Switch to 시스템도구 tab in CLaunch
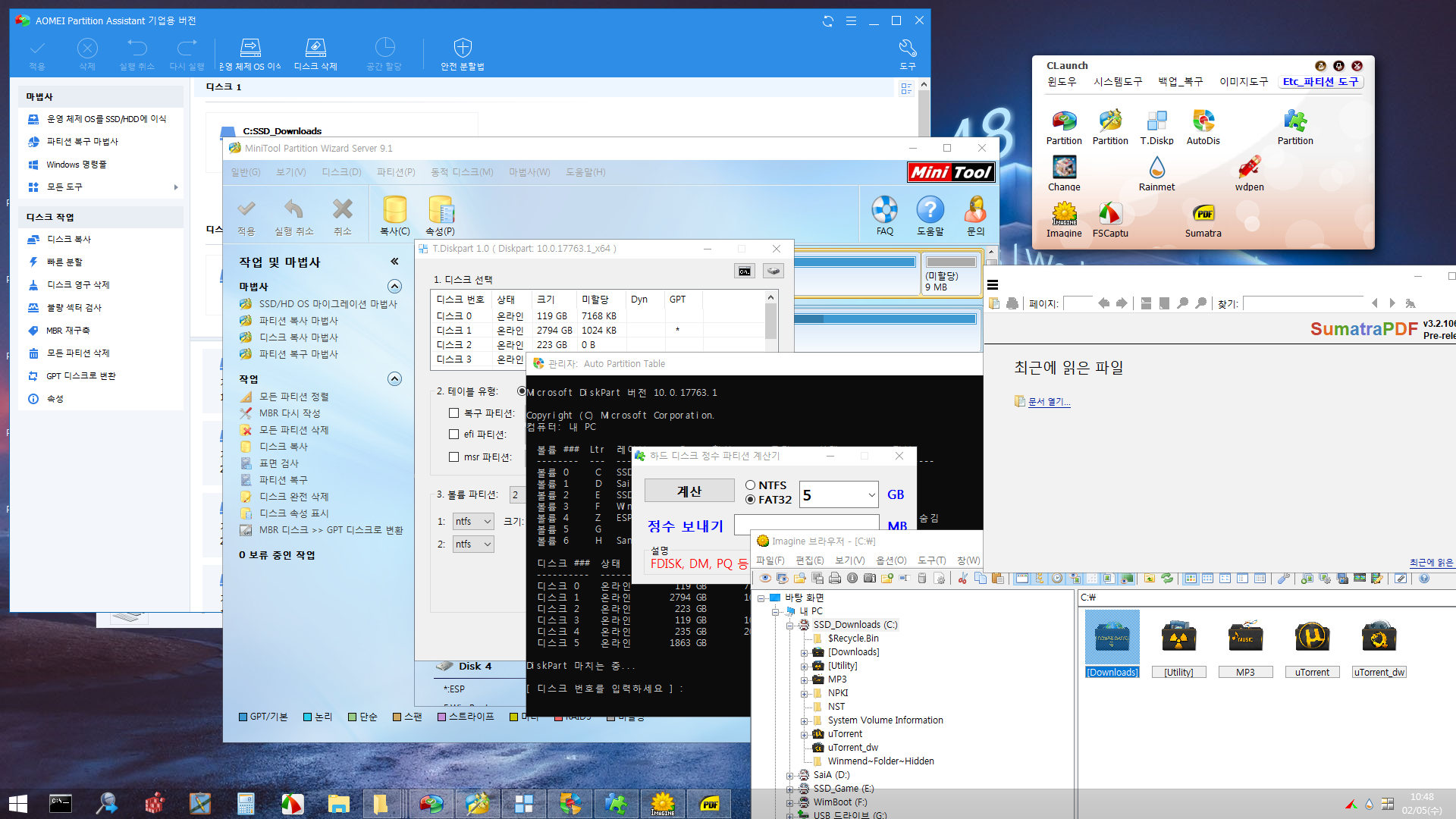 point(1118,82)
